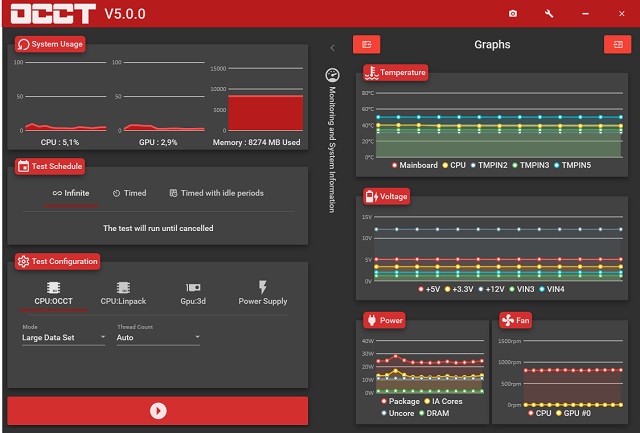Click the Graphs panel title
The image size is (640, 433).
pos(492,44)
